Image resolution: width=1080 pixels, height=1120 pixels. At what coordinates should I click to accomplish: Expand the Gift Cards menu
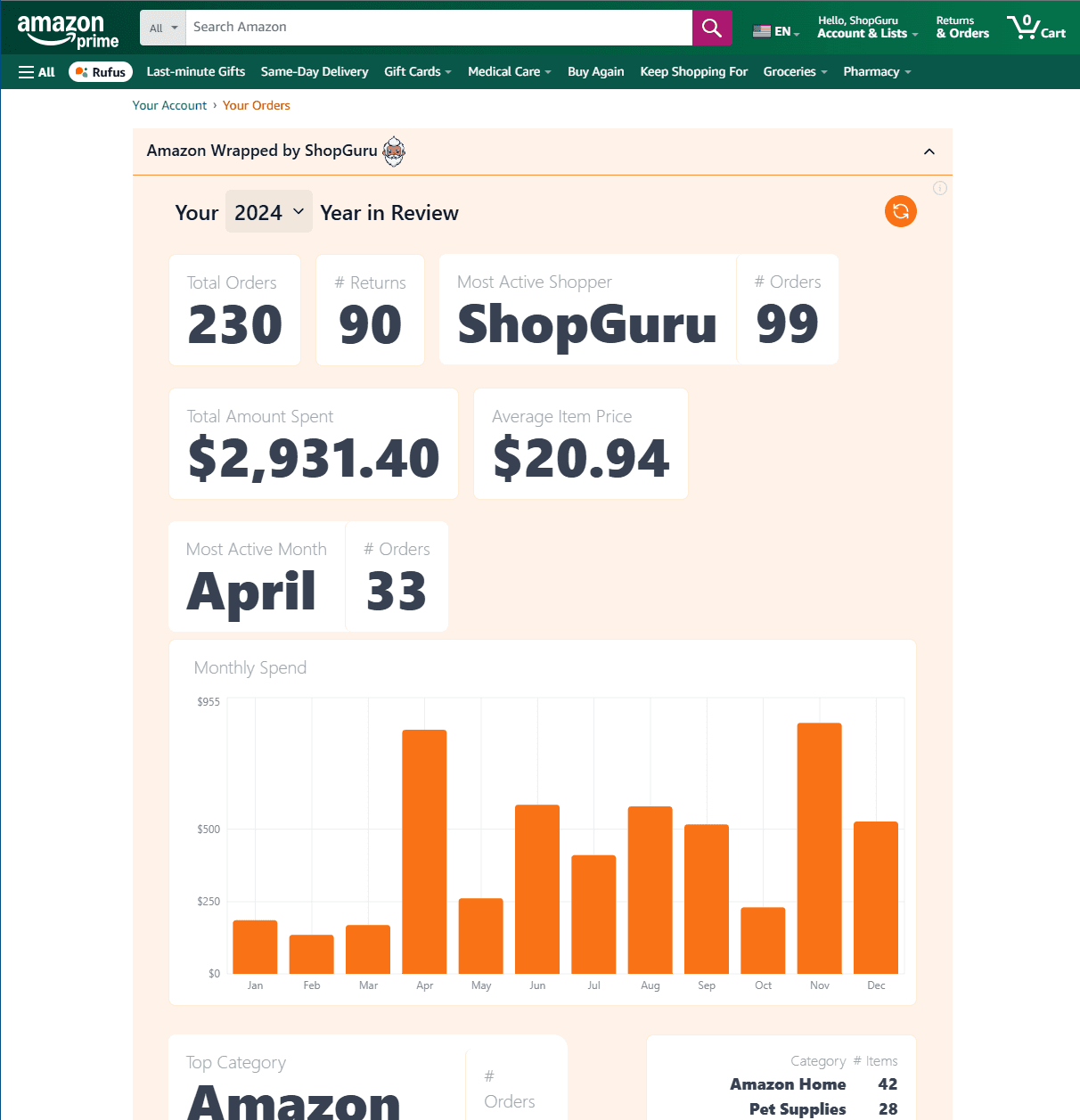point(418,72)
